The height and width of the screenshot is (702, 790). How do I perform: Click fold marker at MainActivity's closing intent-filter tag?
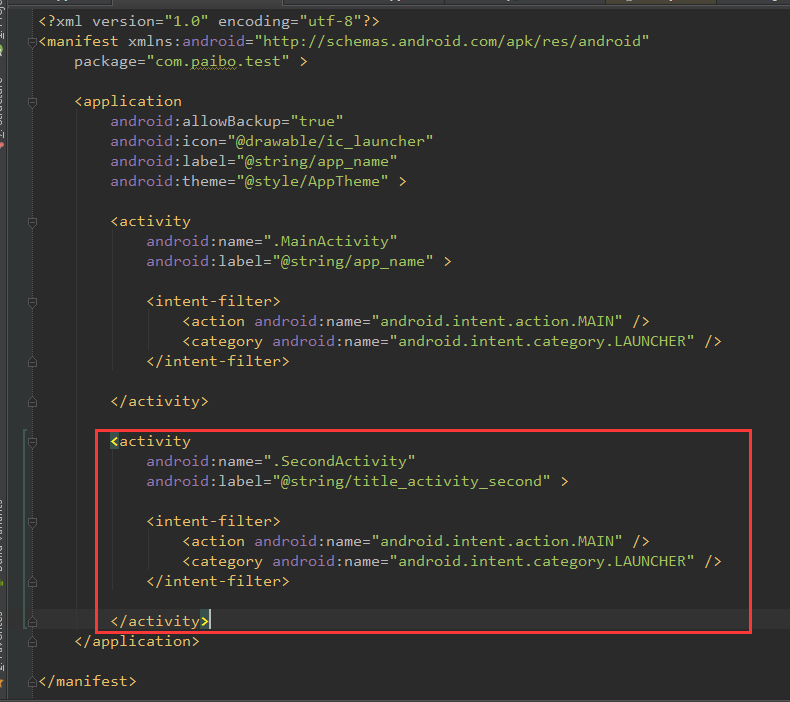coord(32,362)
